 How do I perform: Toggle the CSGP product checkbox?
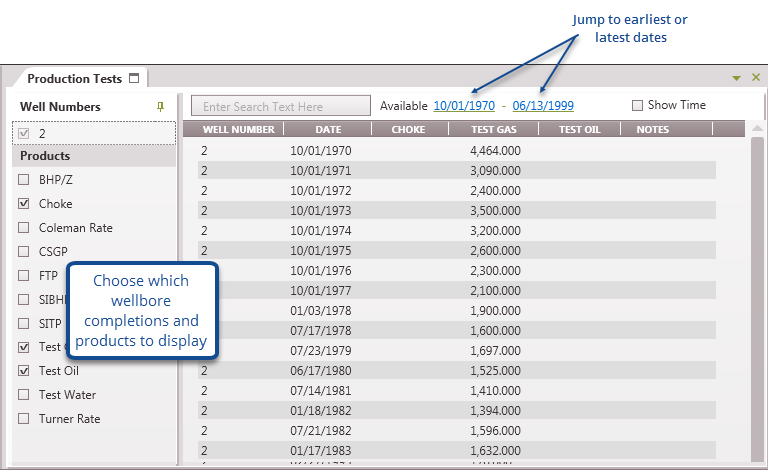(23, 252)
